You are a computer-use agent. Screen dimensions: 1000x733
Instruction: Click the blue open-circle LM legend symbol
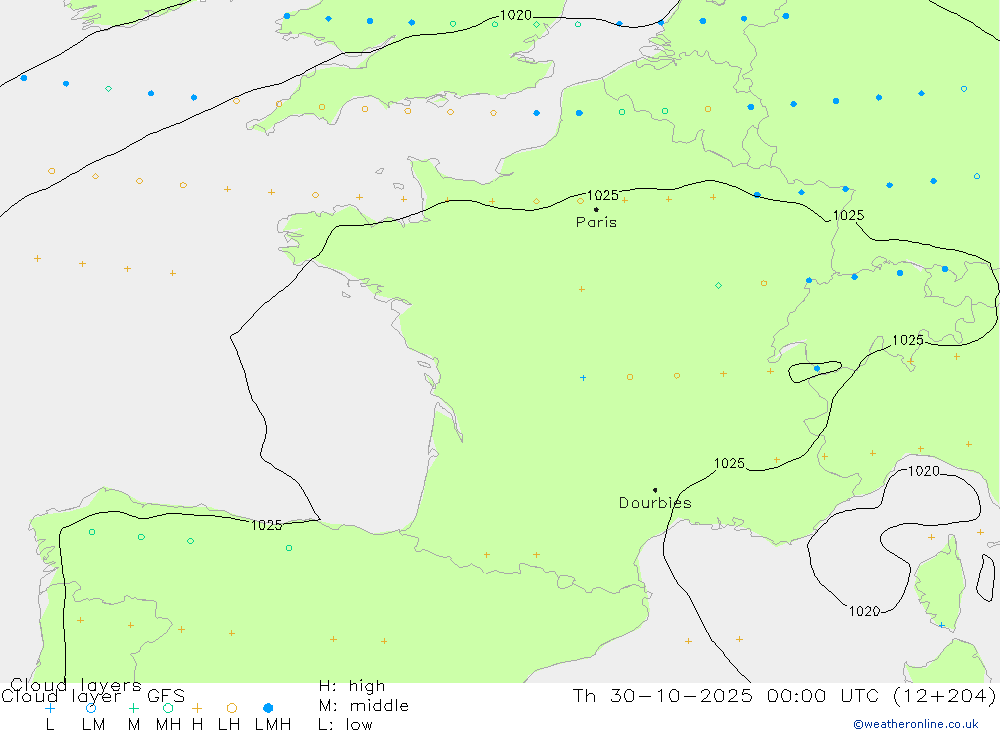[x=91, y=708]
